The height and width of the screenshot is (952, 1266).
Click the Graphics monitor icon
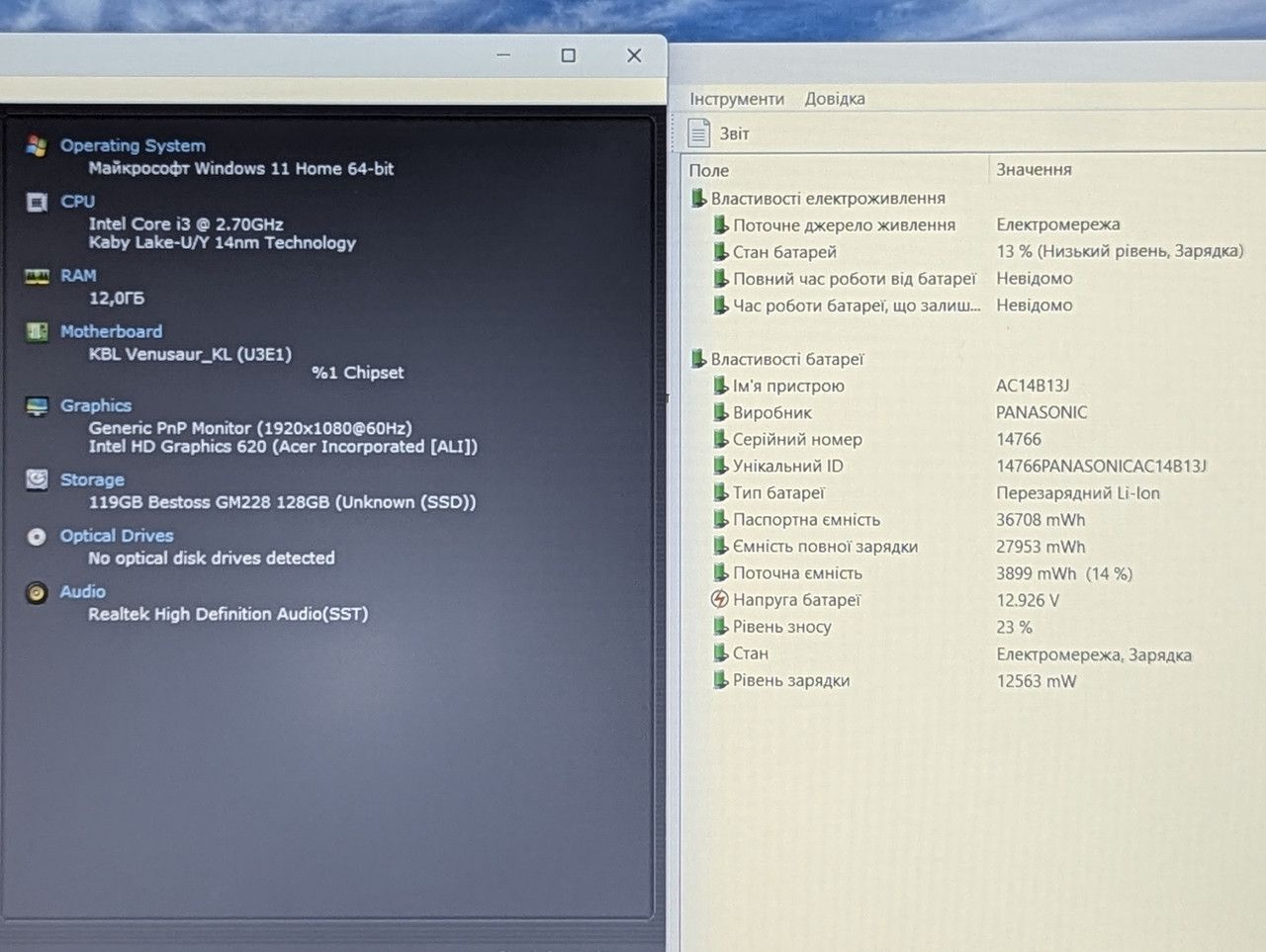(37, 406)
